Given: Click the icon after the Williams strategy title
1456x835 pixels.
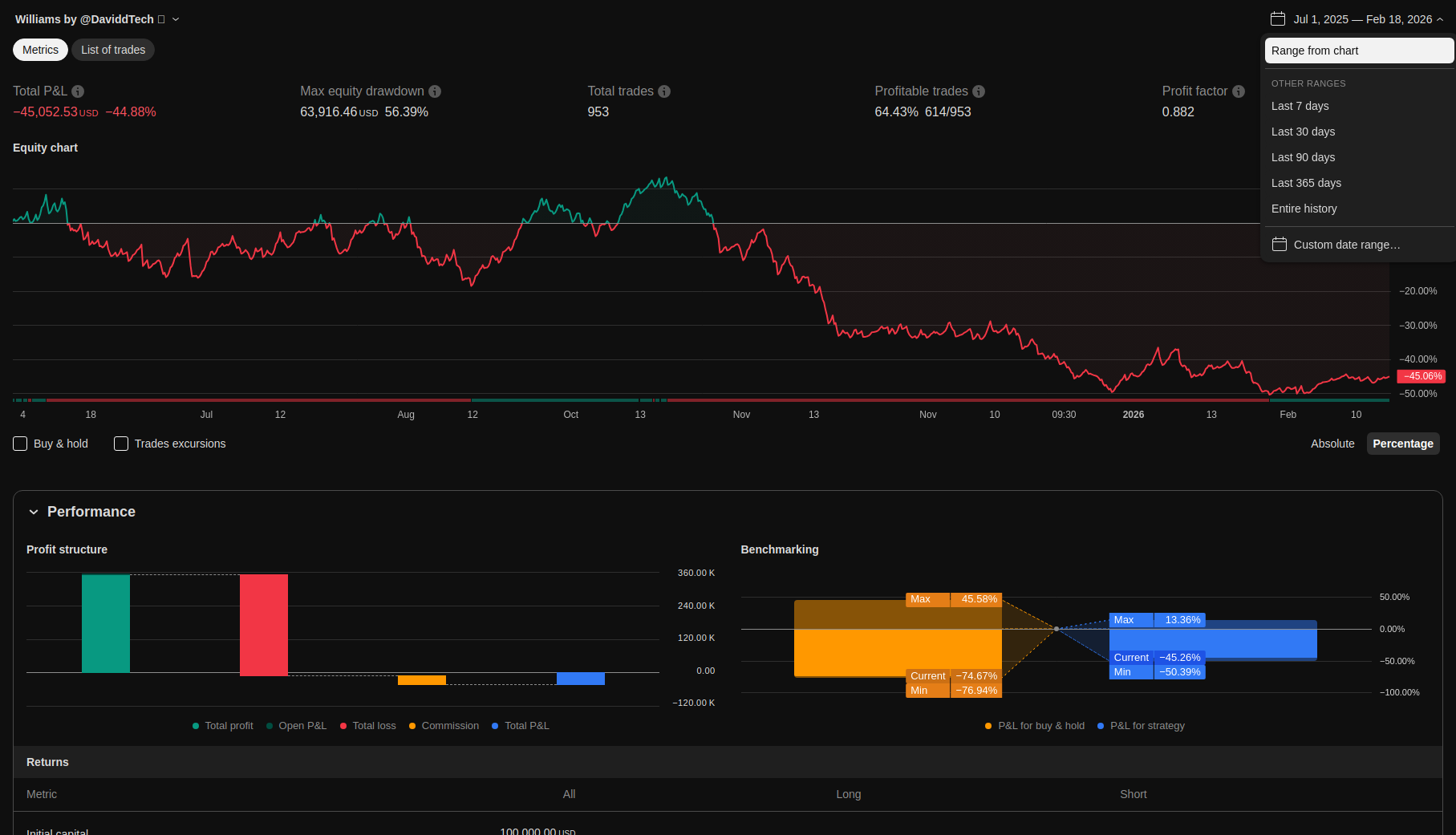Looking at the screenshot, I should (161, 19).
